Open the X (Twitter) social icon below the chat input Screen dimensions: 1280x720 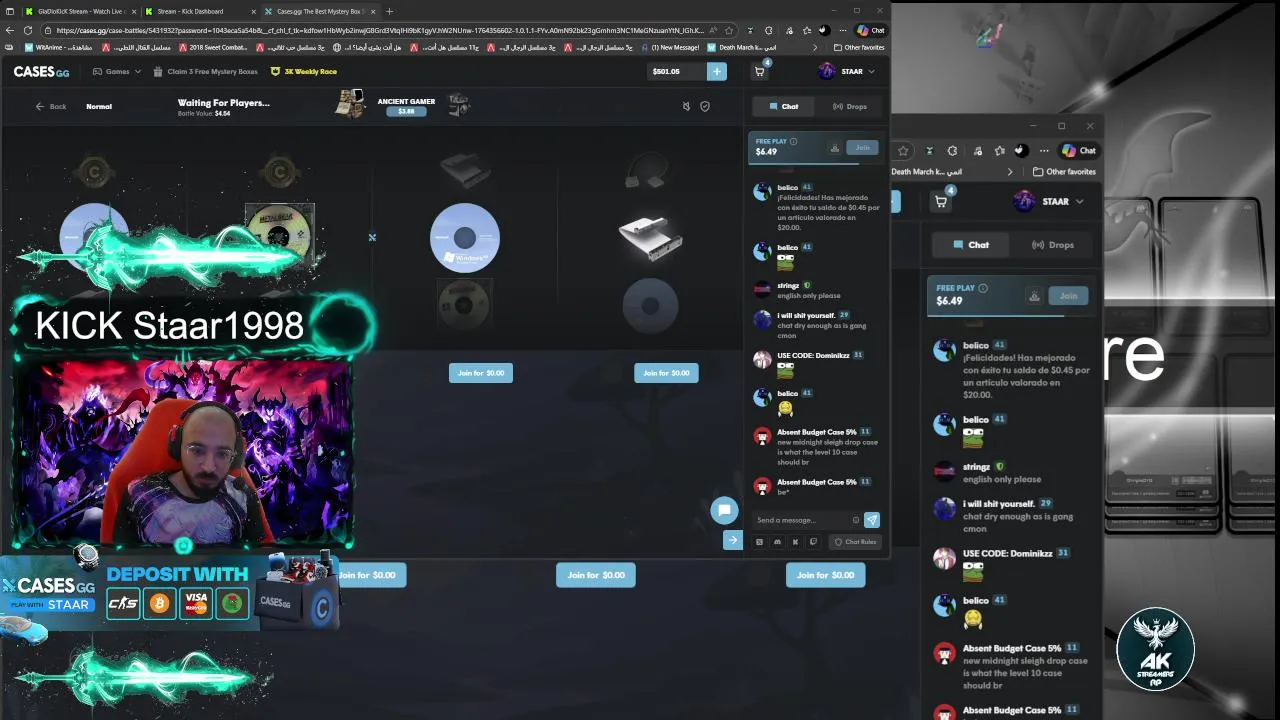[x=759, y=542]
